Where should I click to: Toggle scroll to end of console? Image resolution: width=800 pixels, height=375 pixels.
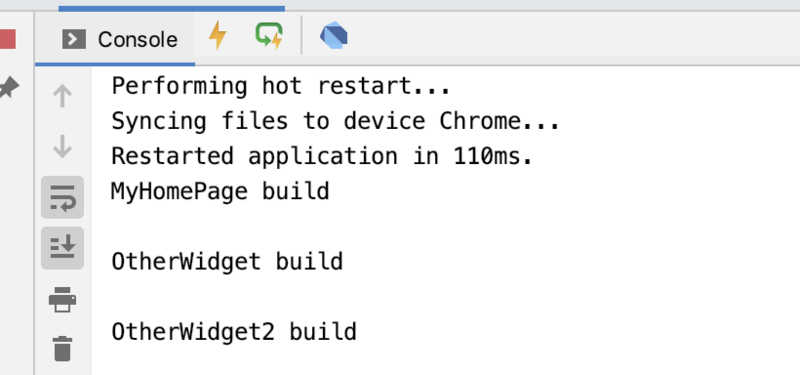pyautogui.click(x=62, y=248)
